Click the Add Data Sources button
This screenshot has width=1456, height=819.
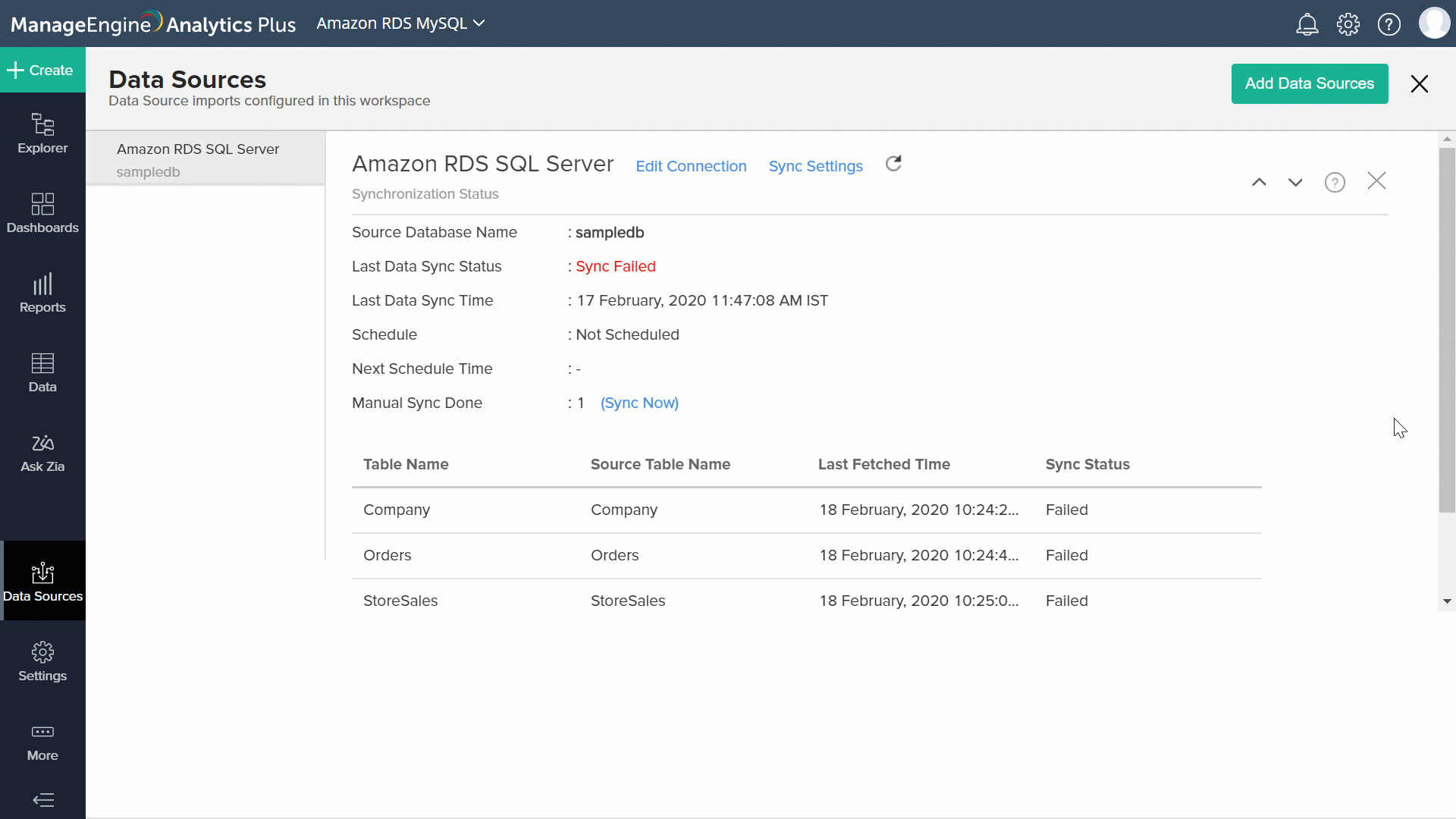click(x=1309, y=83)
